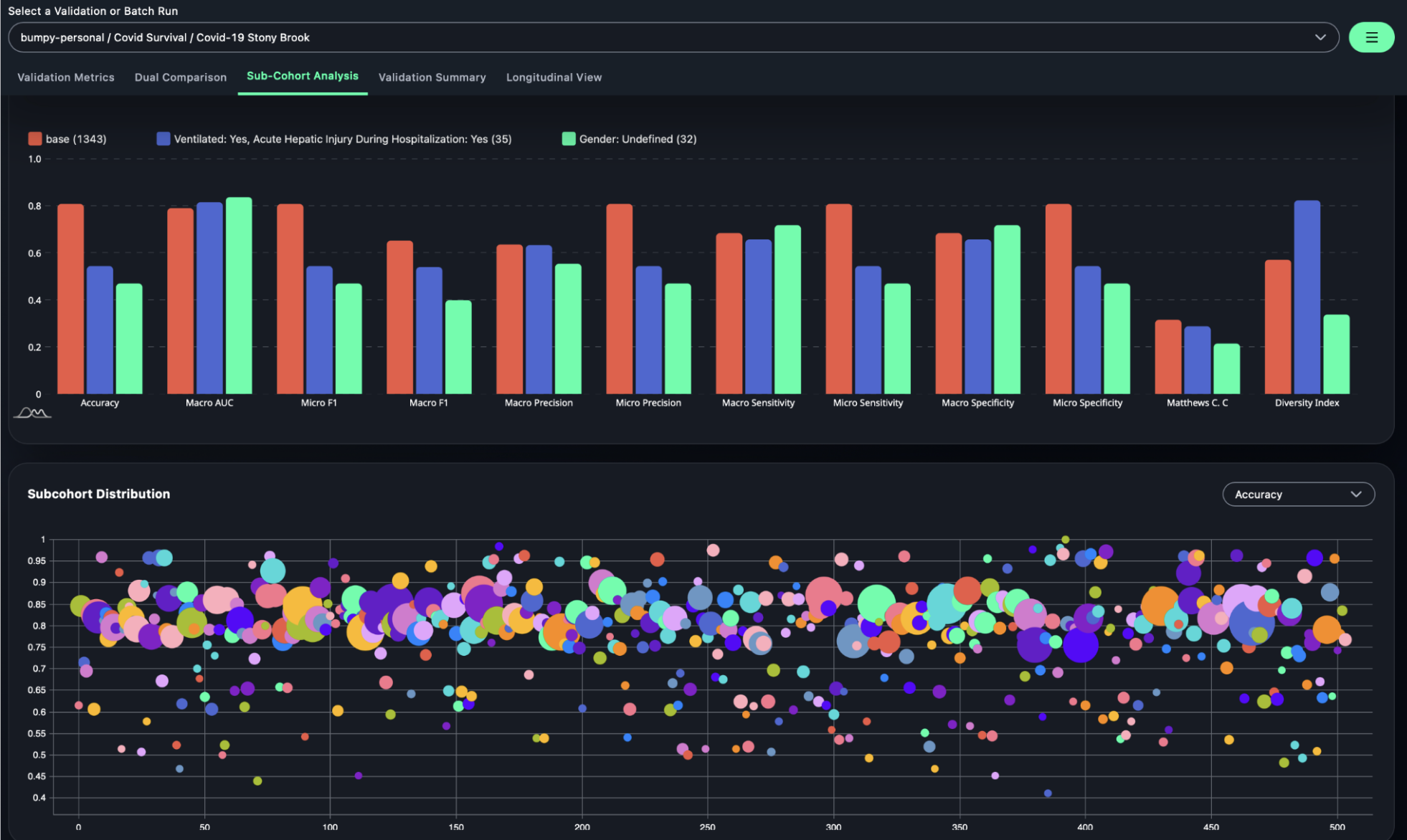Expand the validation run selector chevron

(1320, 37)
